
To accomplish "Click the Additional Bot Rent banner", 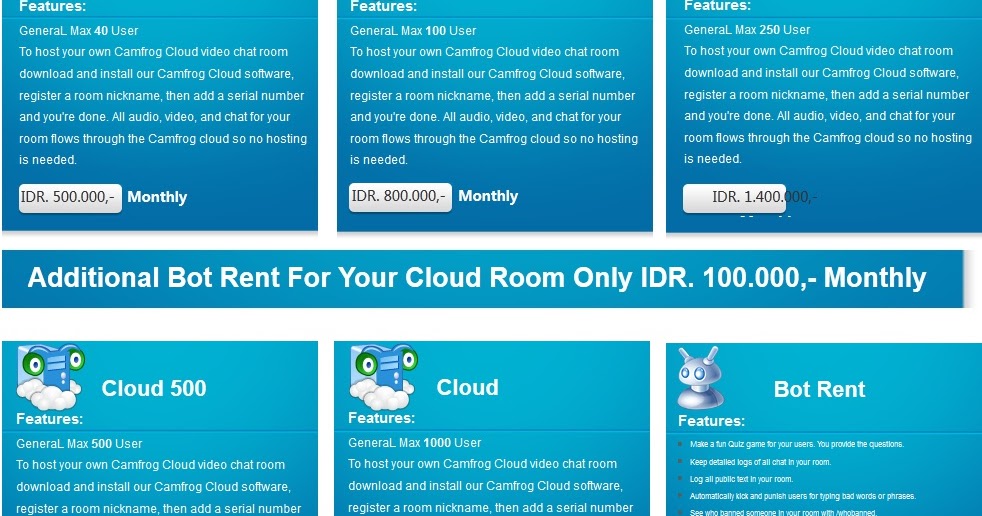I will pos(482,279).
